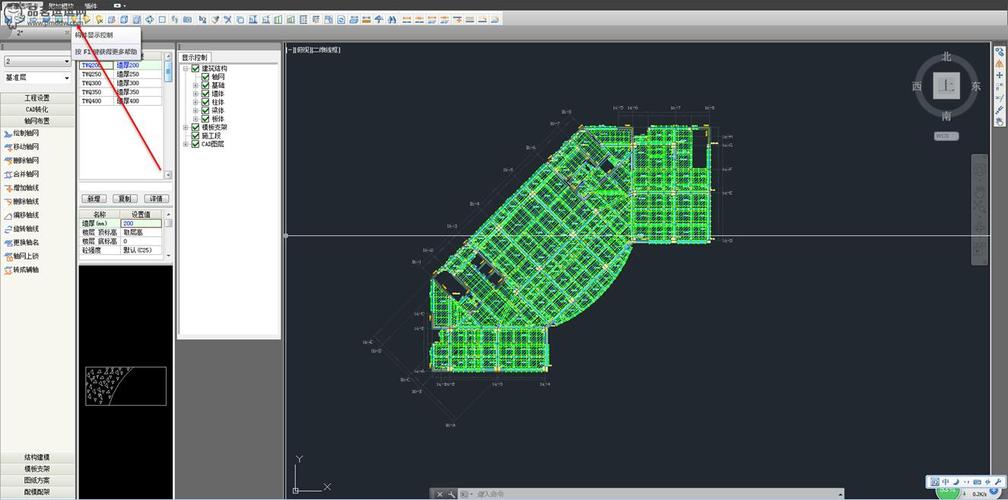Toggle the 梁体 visibility checkbox
This screenshot has height=500, width=1008.
pyautogui.click(x=206, y=111)
